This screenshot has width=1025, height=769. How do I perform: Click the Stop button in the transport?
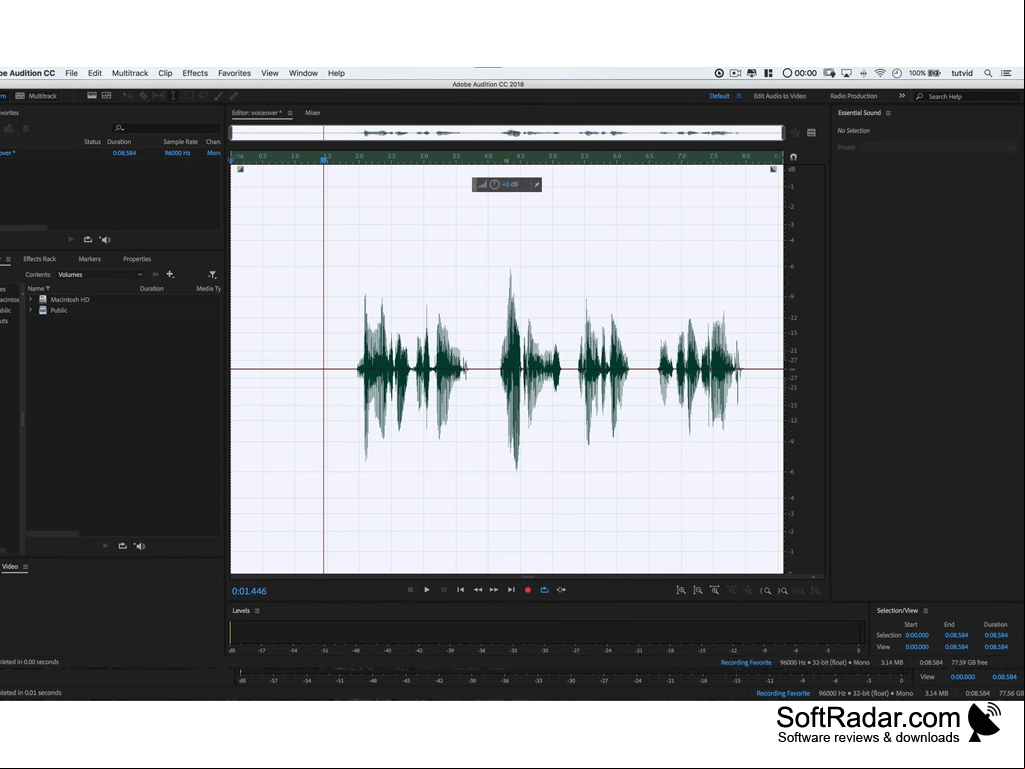(x=411, y=590)
